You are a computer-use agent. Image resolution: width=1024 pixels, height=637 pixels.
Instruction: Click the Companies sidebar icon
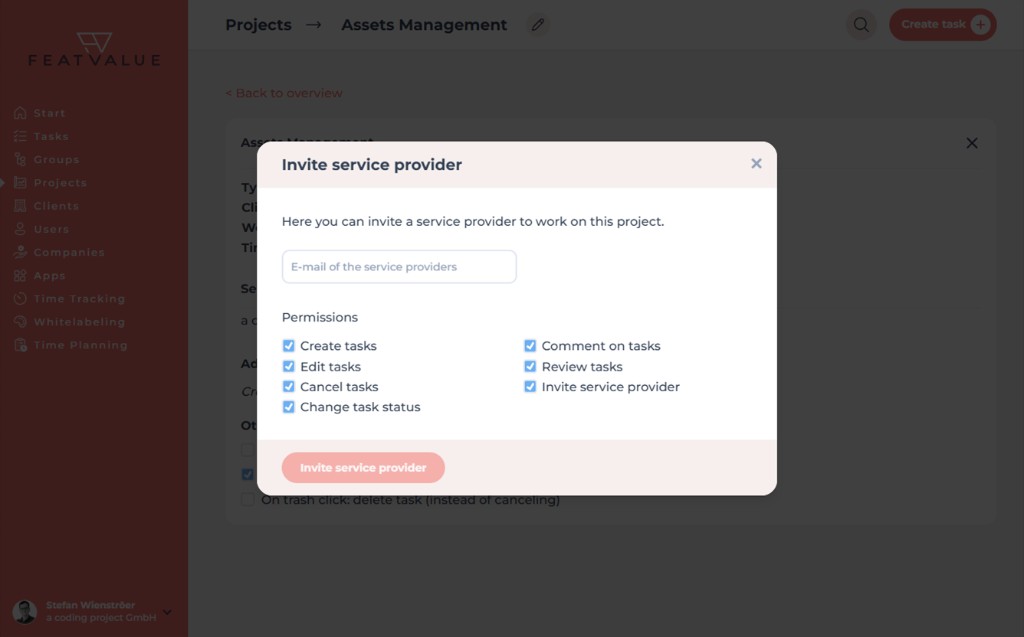(x=20, y=253)
